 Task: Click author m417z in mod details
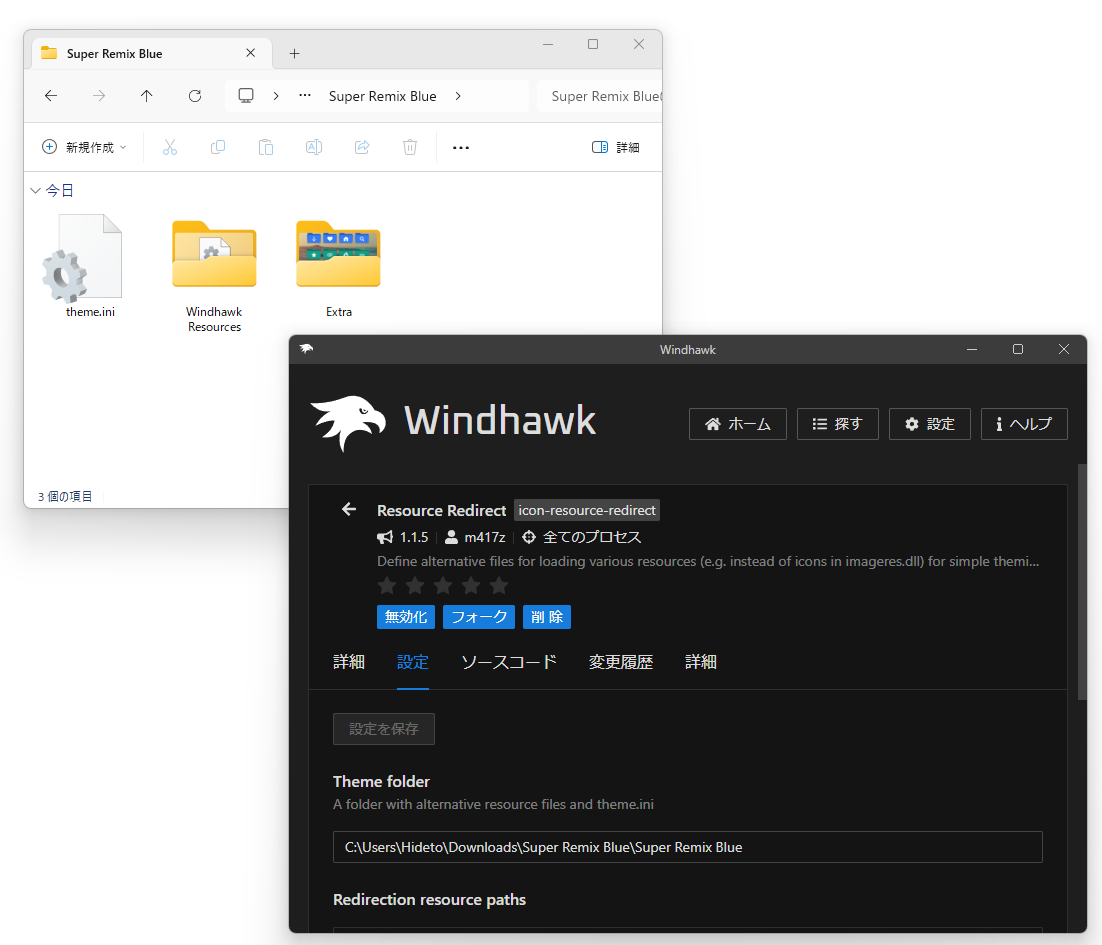click(476, 537)
